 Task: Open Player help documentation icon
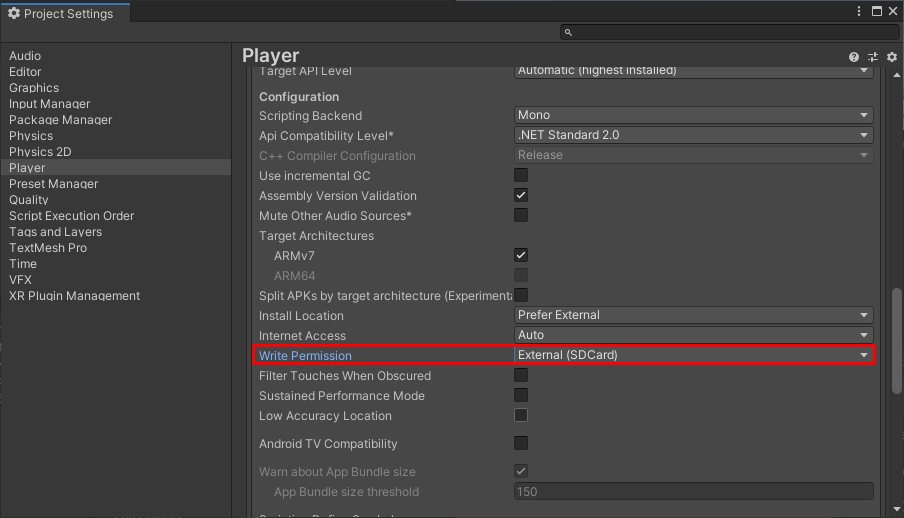[x=854, y=58]
